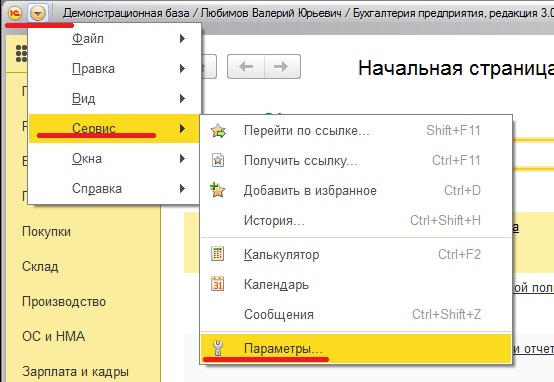
Task: Go forward with the right arrow button
Action: coord(282,66)
